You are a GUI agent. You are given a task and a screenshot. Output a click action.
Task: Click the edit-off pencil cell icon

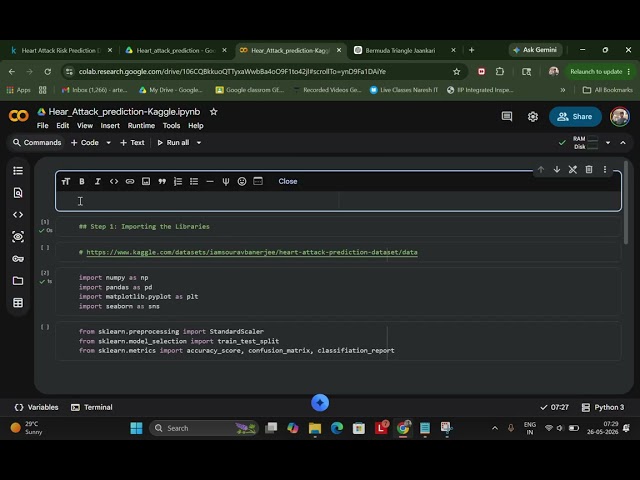click(x=573, y=169)
